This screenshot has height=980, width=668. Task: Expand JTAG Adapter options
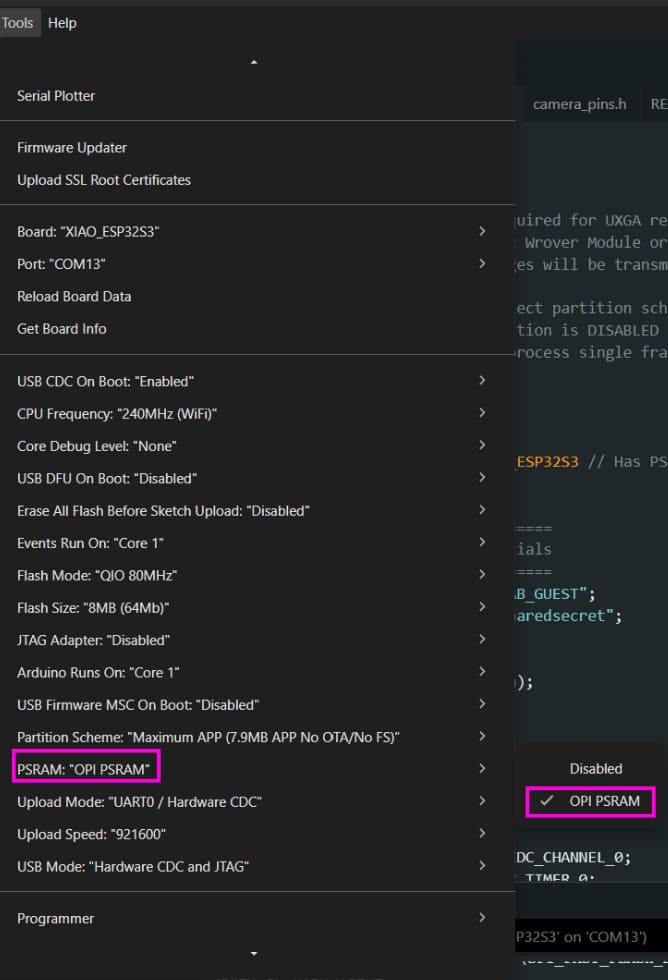[257, 641]
